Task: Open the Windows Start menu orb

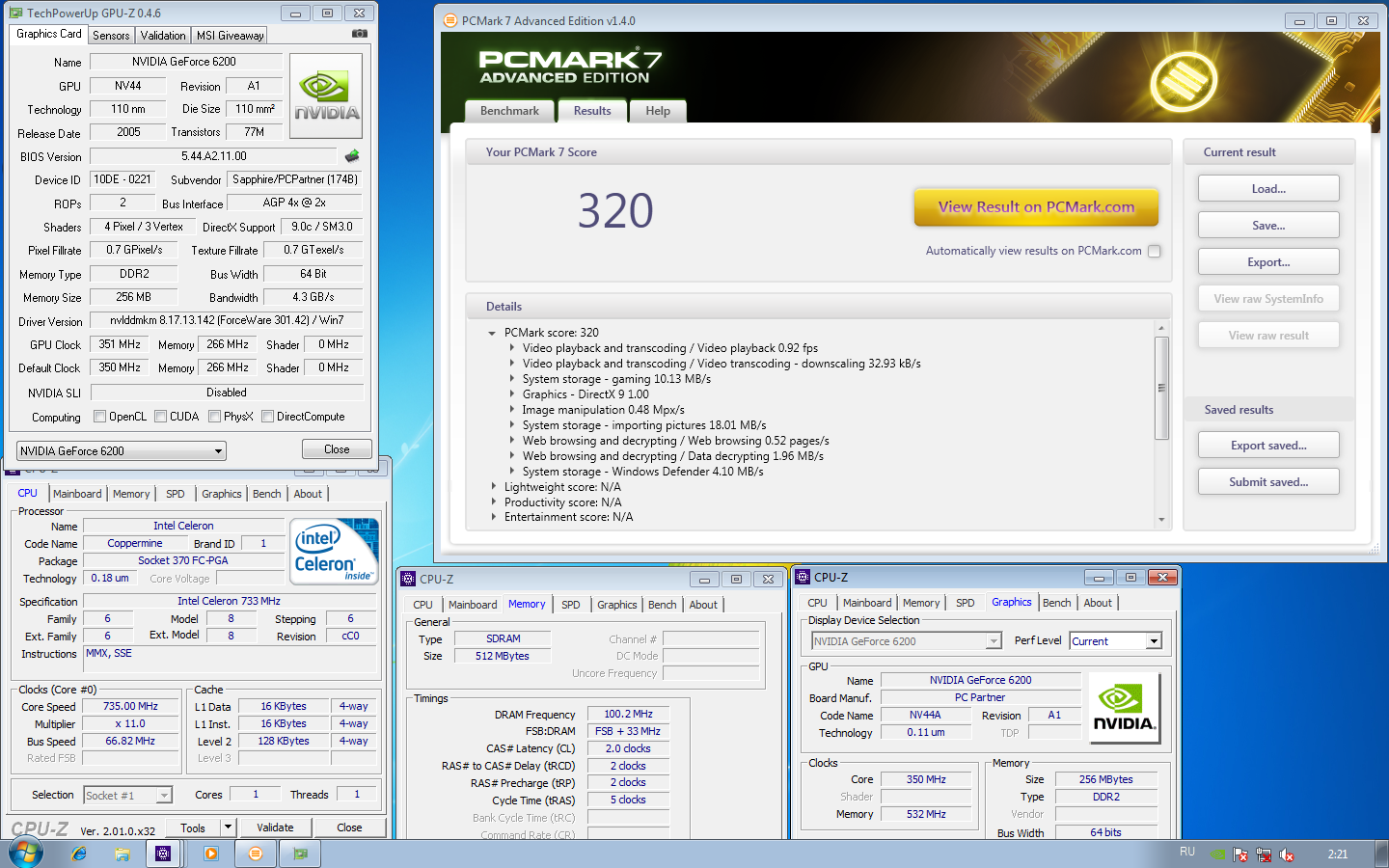Action: tap(26, 853)
